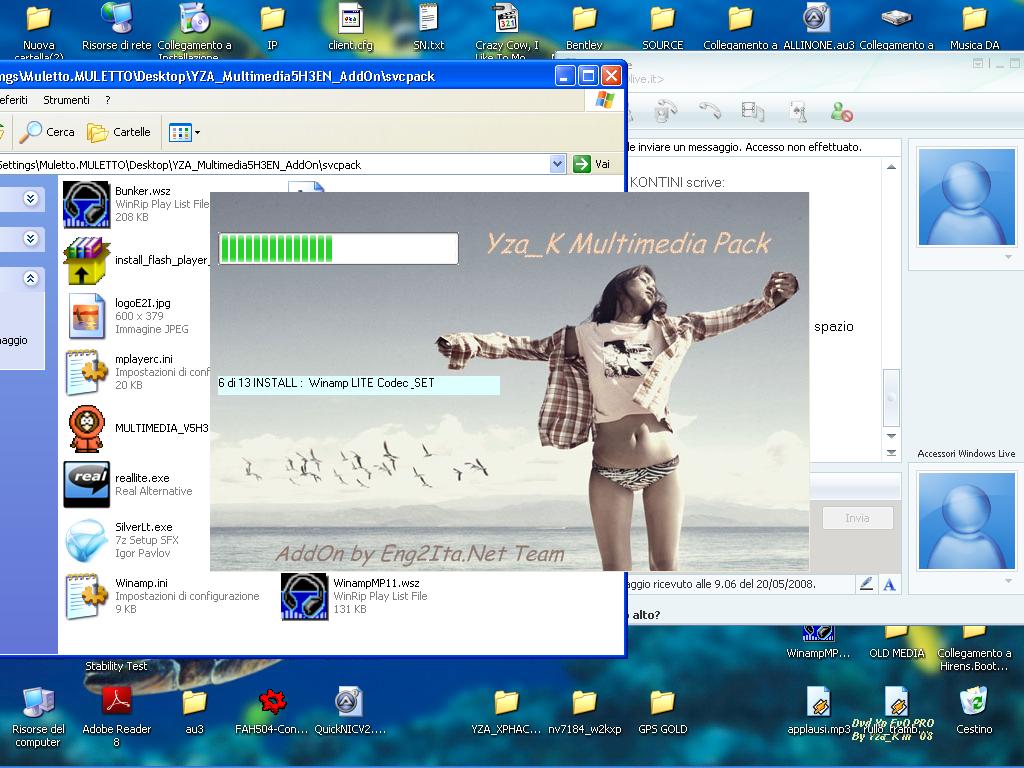This screenshot has height=768, width=1024.
Task: Toggle the Cartelle folders pane
Action: (x=118, y=132)
